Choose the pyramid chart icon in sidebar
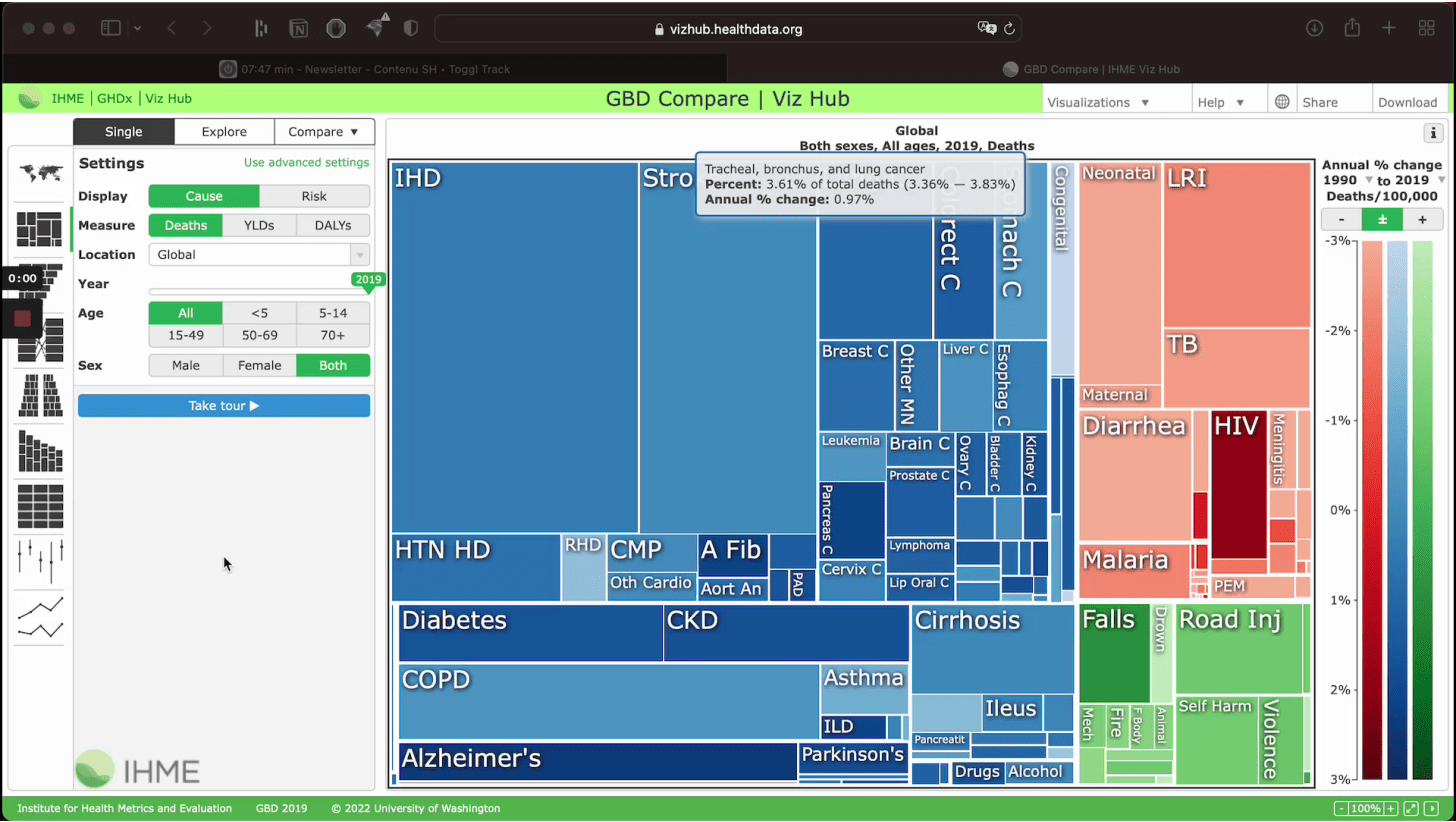 click(40, 395)
